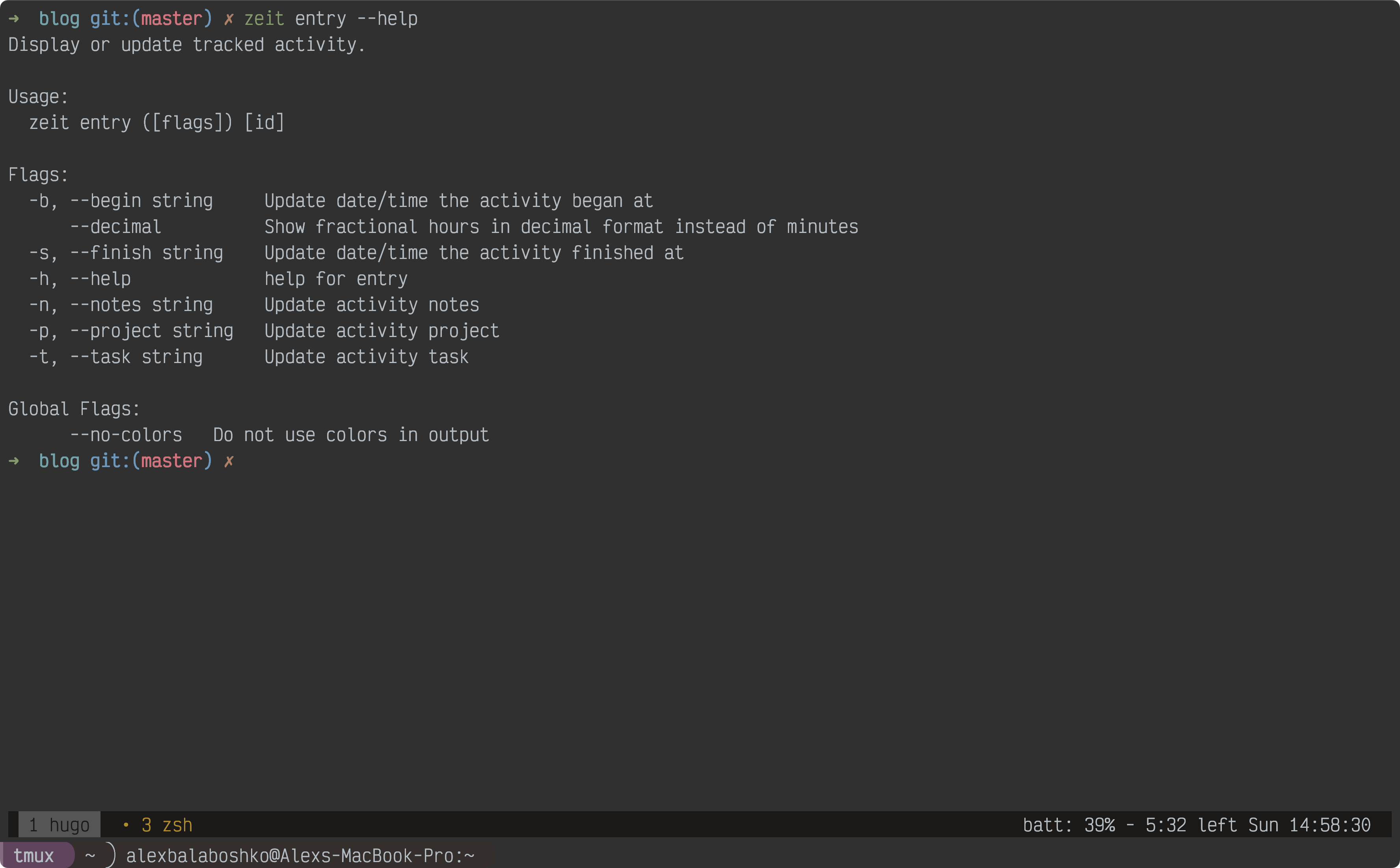This screenshot has width=1400, height=868.
Task: Click the --no-colors global flag
Action: (126, 435)
